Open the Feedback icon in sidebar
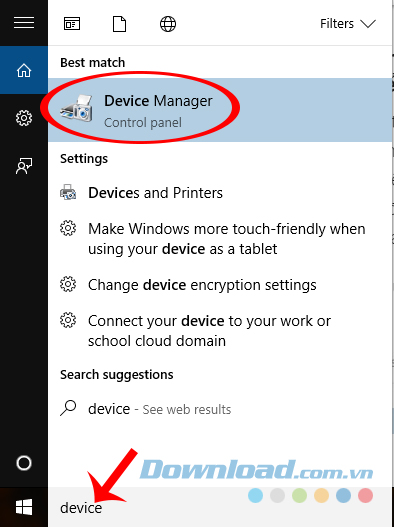This screenshot has height=527, width=394. tap(24, 166)
